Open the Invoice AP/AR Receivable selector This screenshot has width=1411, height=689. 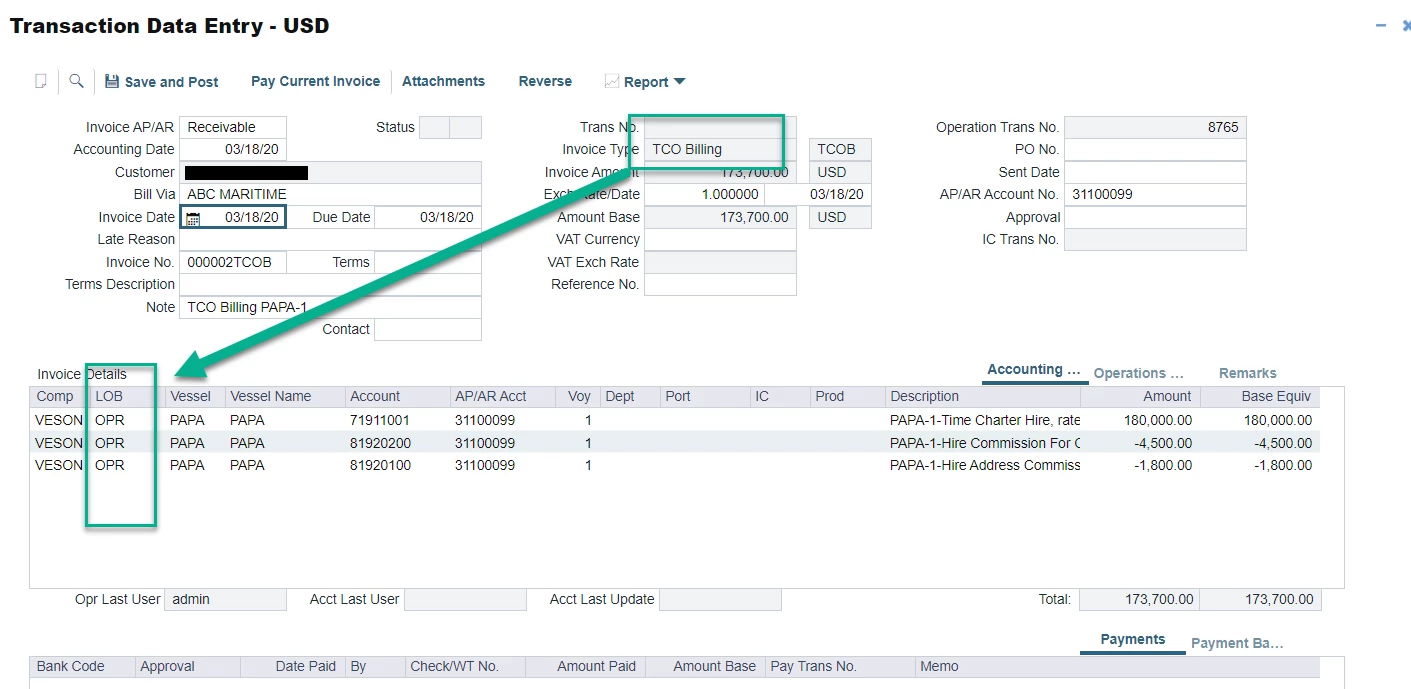tap(233, 127)
